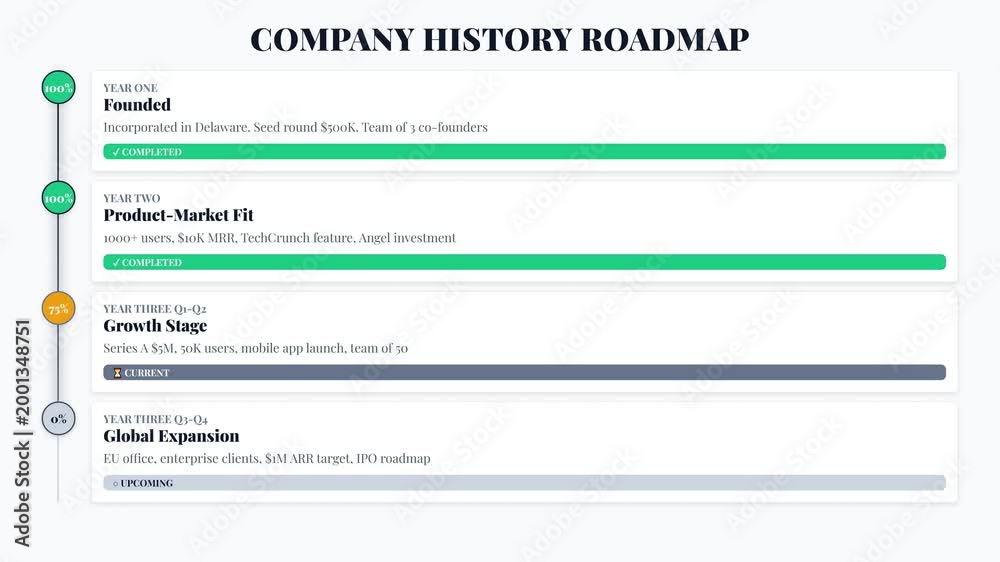Image resolution: width=1000 pixels, height=562 pixels.
Task: Open the Global Expansion heading
Action: point(172,436)
